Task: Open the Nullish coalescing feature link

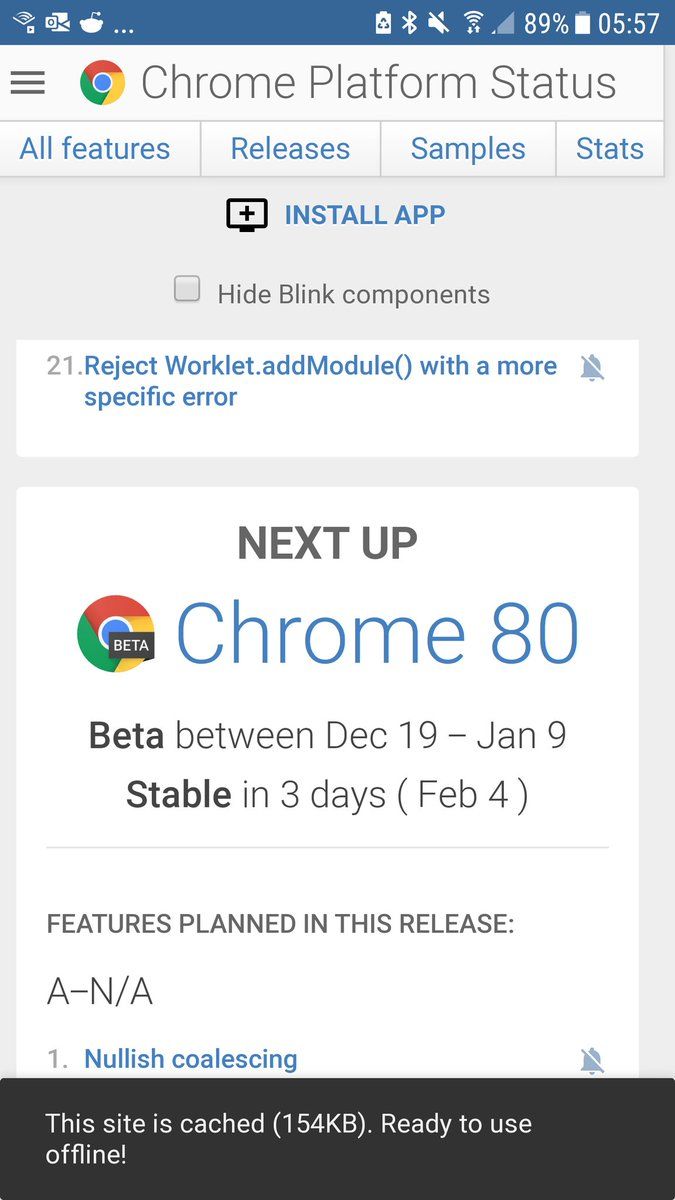Action: tap(191, 1059)
